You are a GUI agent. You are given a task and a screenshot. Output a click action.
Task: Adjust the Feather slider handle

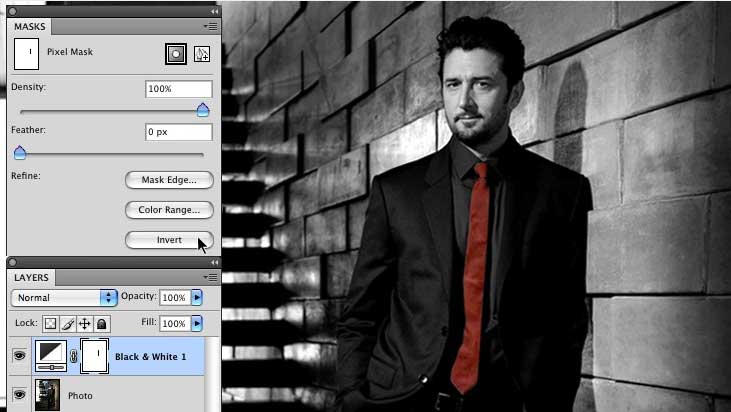point(20,152)
